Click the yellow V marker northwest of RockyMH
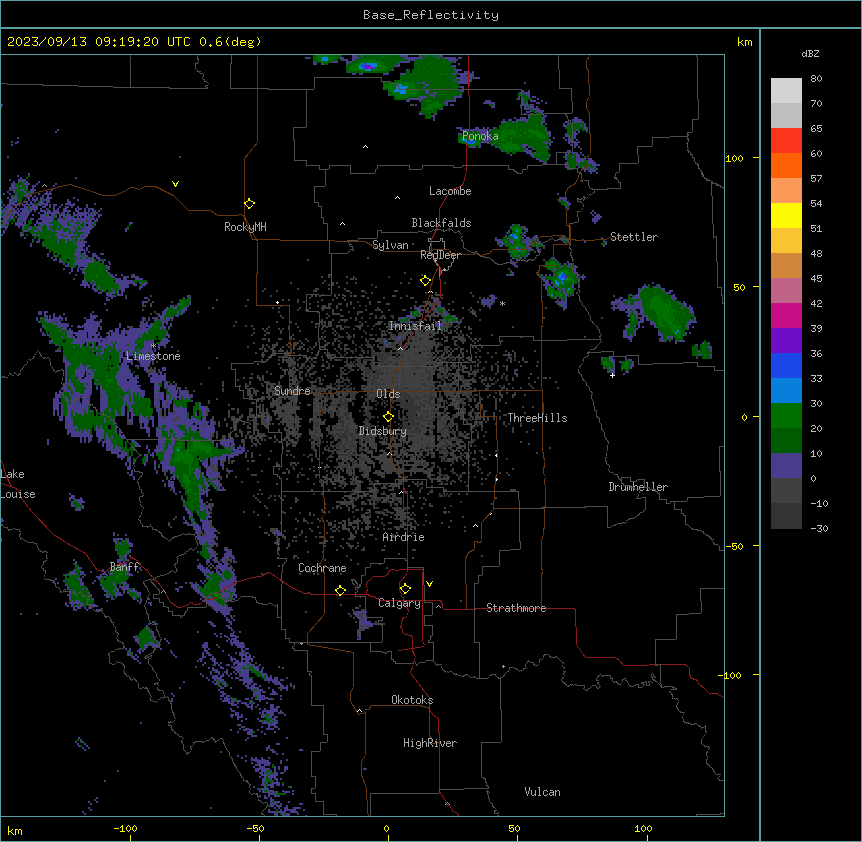The image size is (862, 842). (175, 184)
